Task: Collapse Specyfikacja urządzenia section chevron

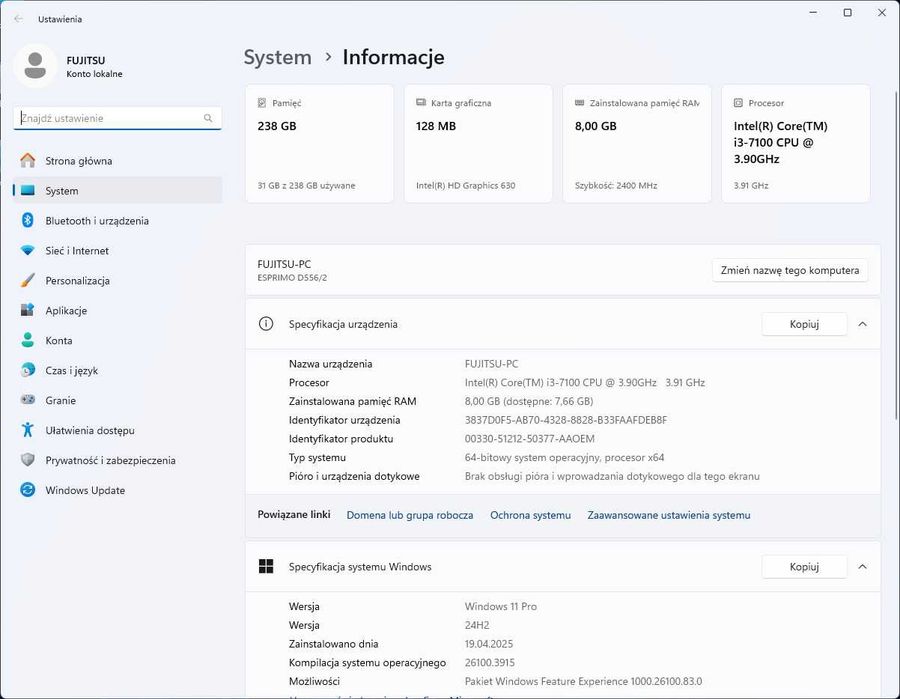Action: coord(862,324)
